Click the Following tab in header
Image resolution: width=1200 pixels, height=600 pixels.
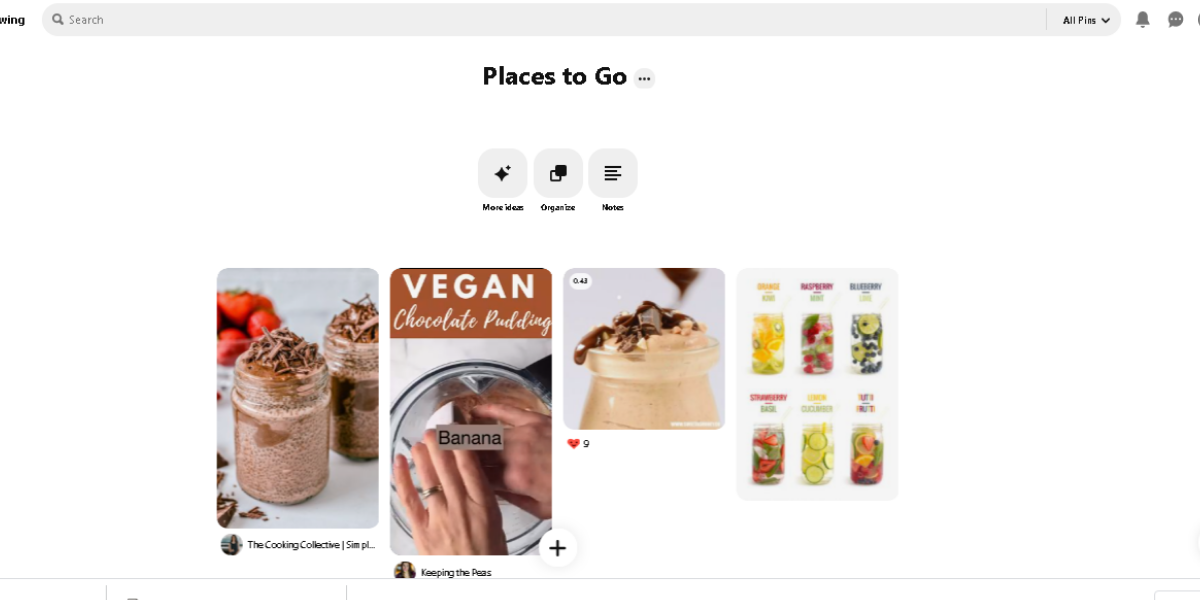coord(13,20)
